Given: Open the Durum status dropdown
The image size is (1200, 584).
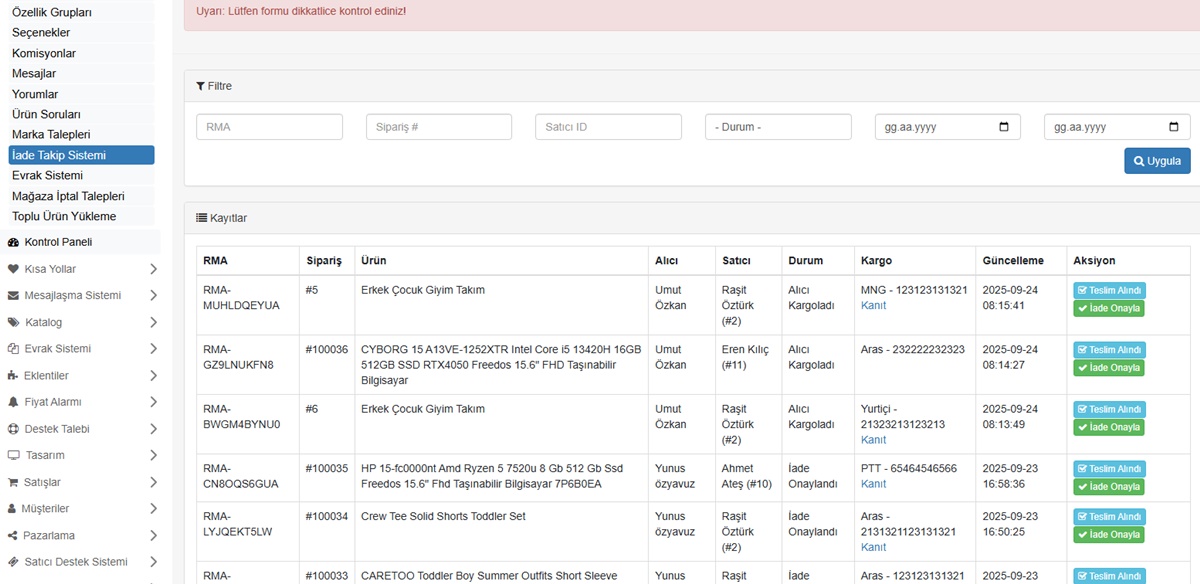Looking at the screenshot, I should pyautogui.click(x=778, y=127).
